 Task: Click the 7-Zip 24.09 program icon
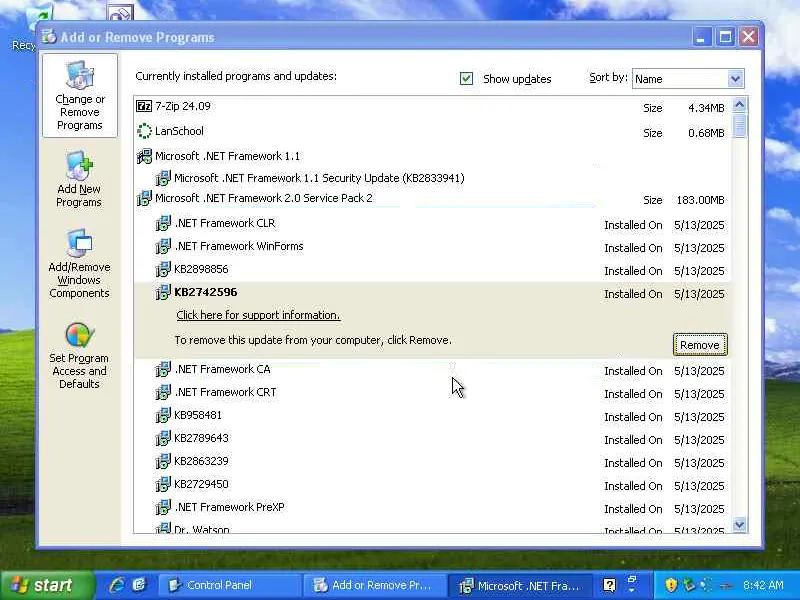pyautogui.click(x=144, y=106)
